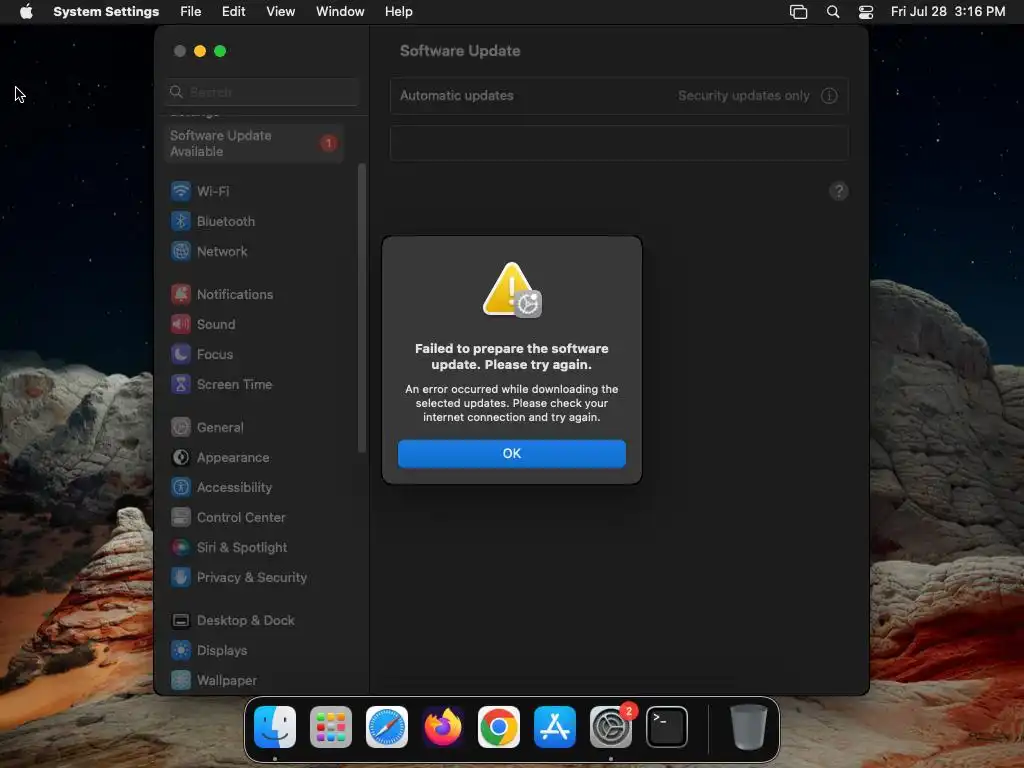Viewport: 1024px width, 768px height.
Task: Open the View menu
Action: point(281,12)
